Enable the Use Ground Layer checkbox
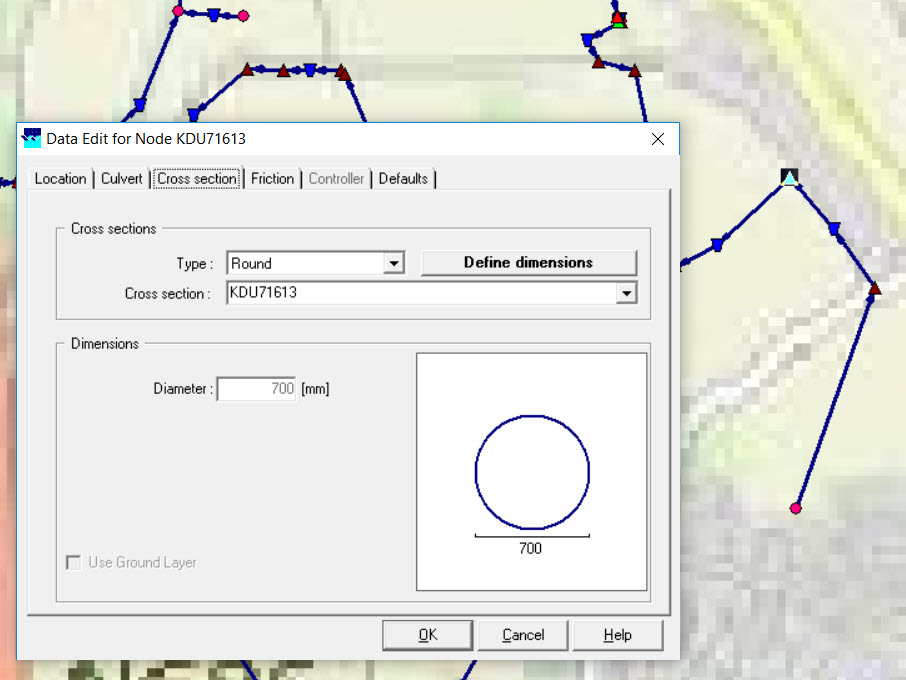 (x=74, y=563)
